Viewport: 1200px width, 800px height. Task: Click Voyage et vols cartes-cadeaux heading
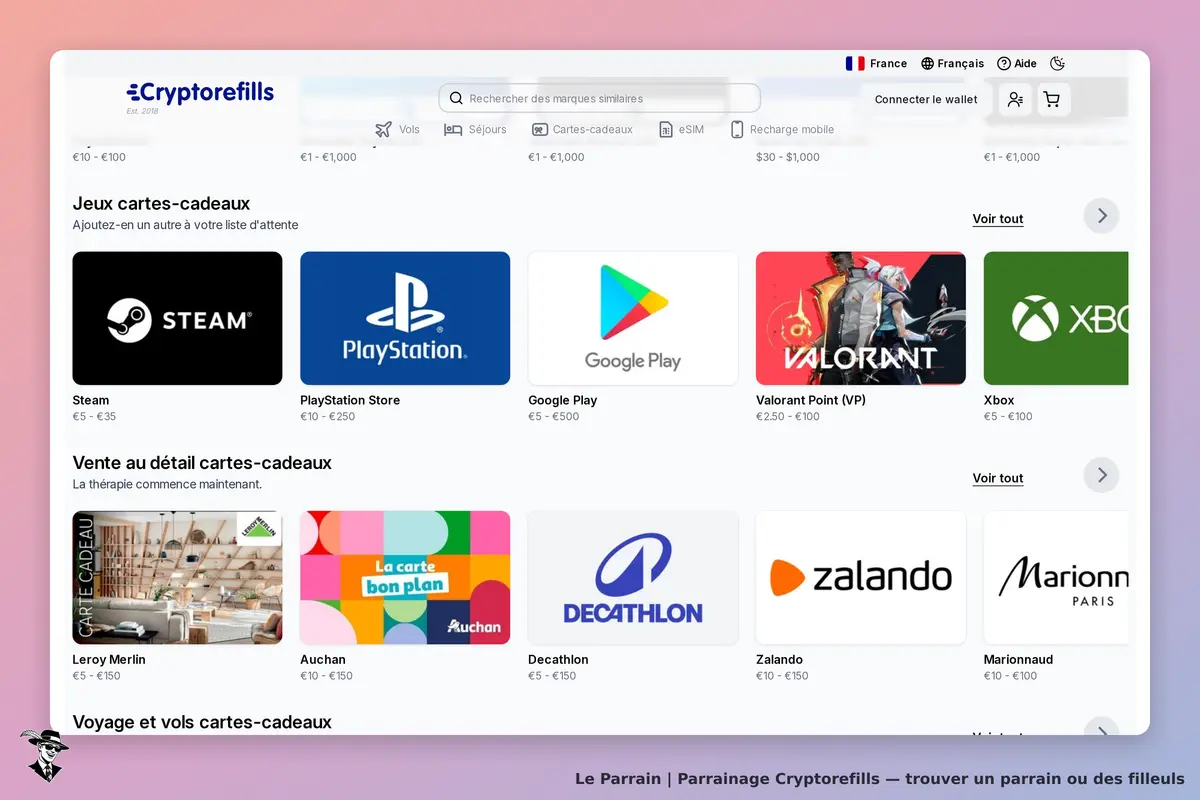(202, 722)
